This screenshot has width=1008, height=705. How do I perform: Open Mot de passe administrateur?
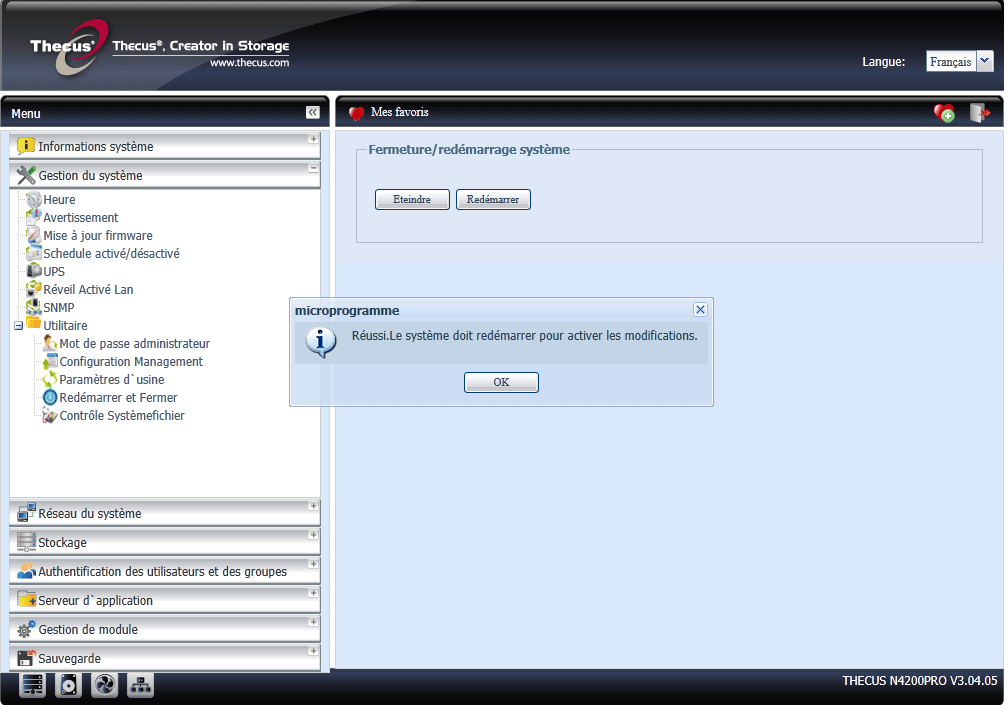point(134,344)
